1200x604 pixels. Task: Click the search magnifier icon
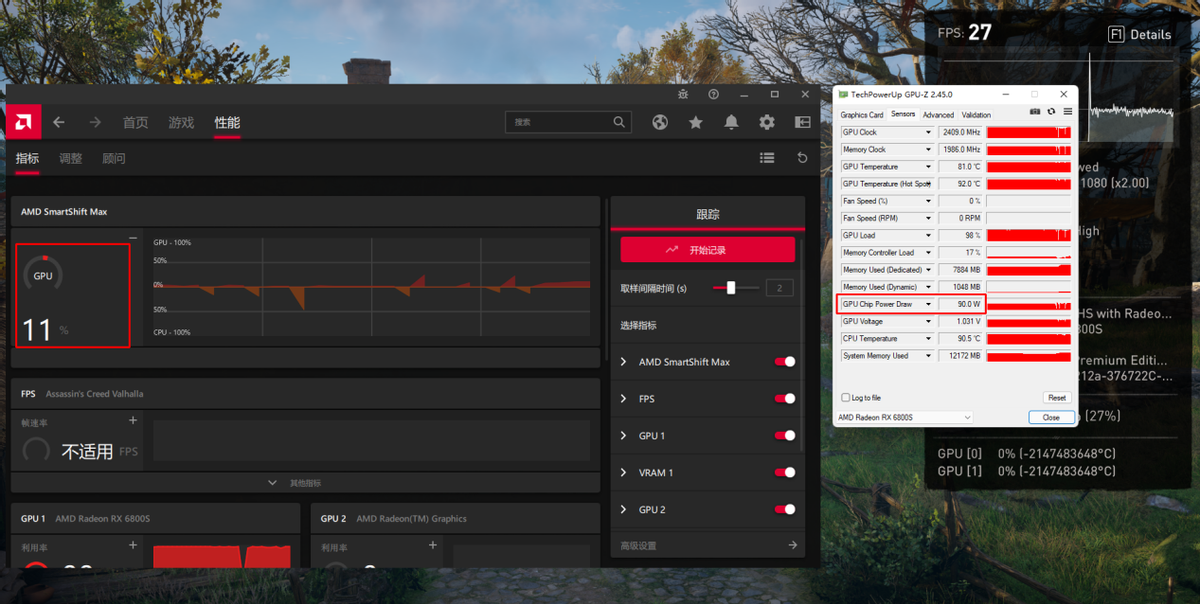[x=620, y=122]
